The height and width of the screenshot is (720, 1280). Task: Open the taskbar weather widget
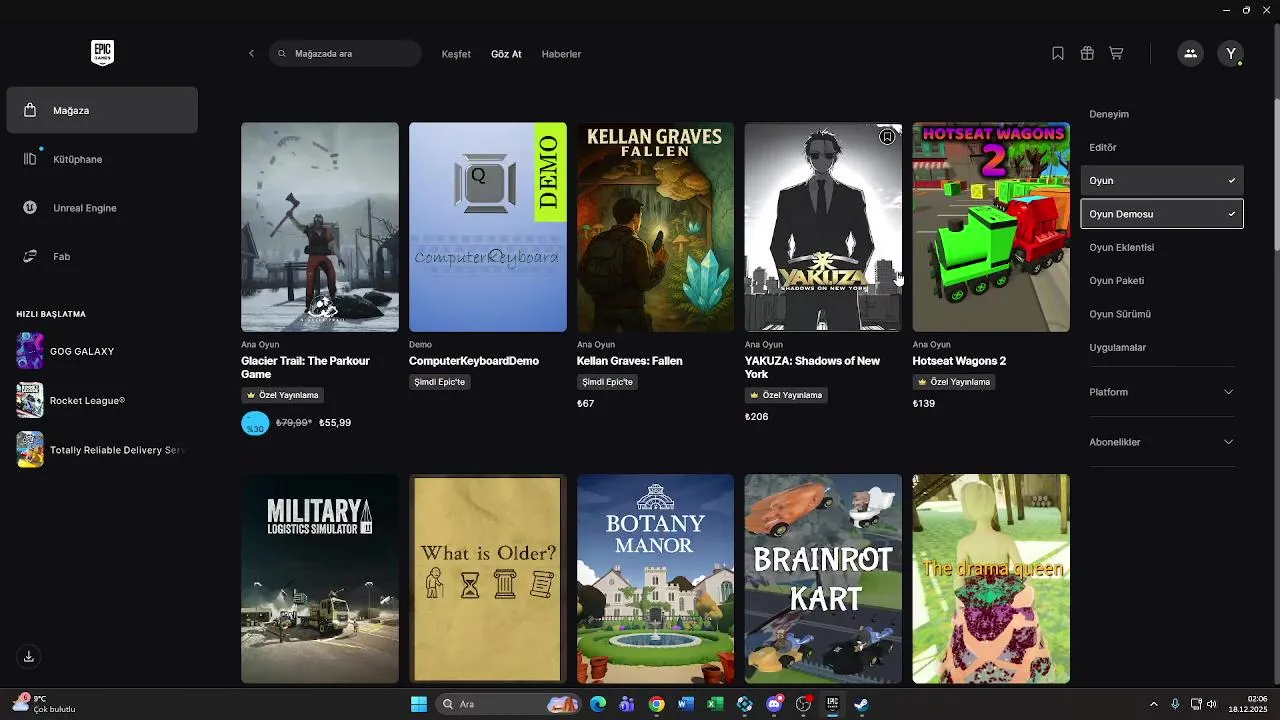click(45, 704)
